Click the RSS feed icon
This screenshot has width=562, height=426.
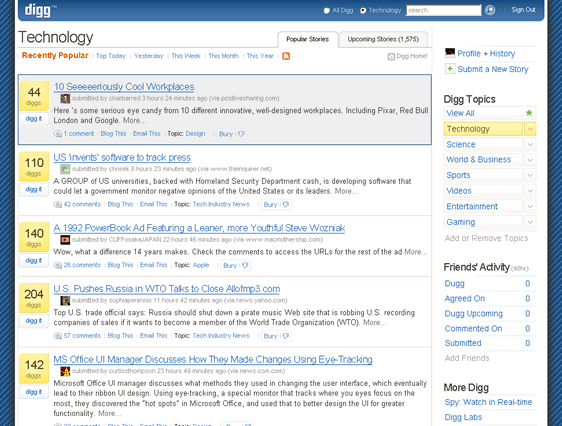(x=286, y=56)
